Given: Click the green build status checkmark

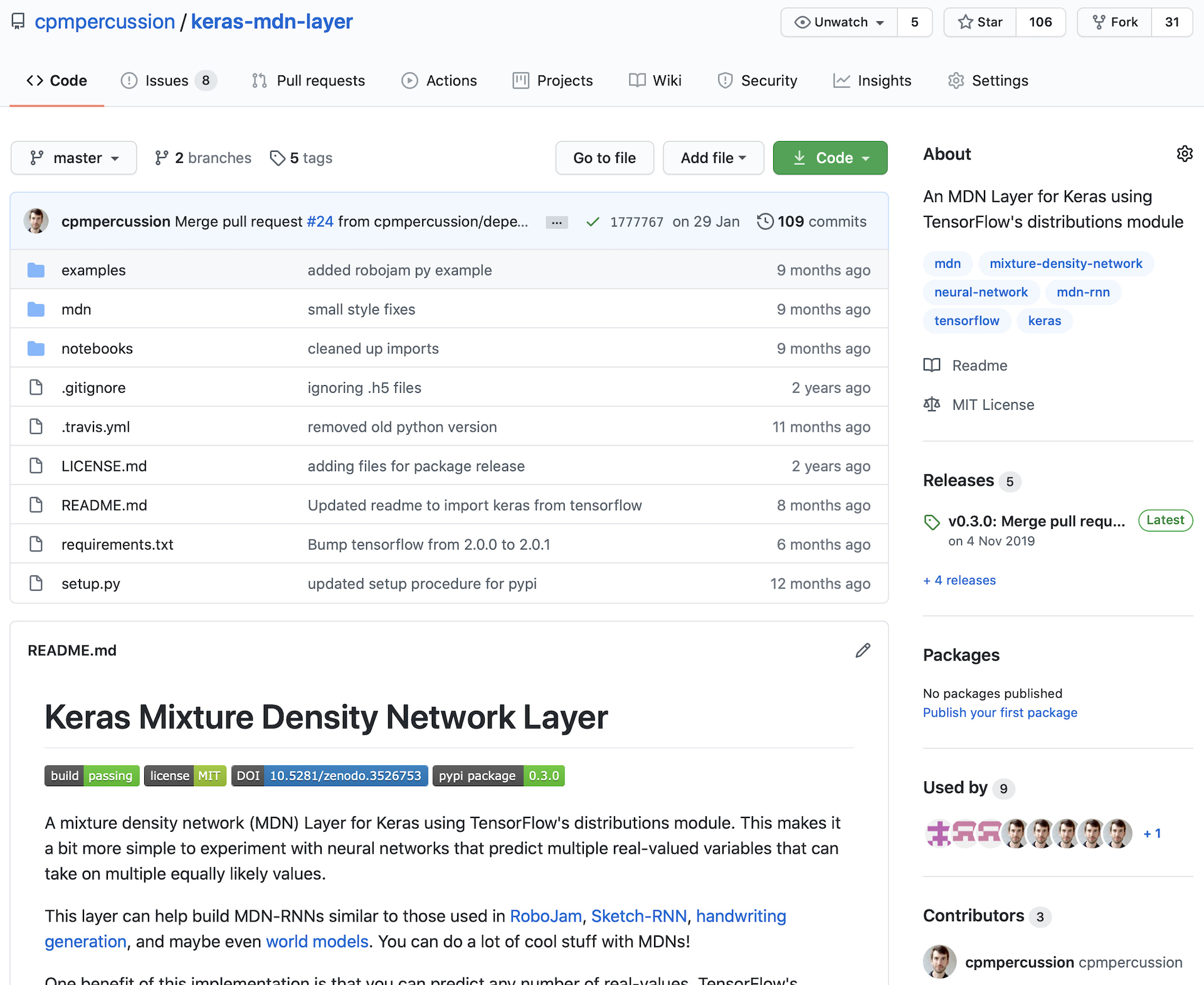Looking at the screenshot, I should click(x=593, y=222).
